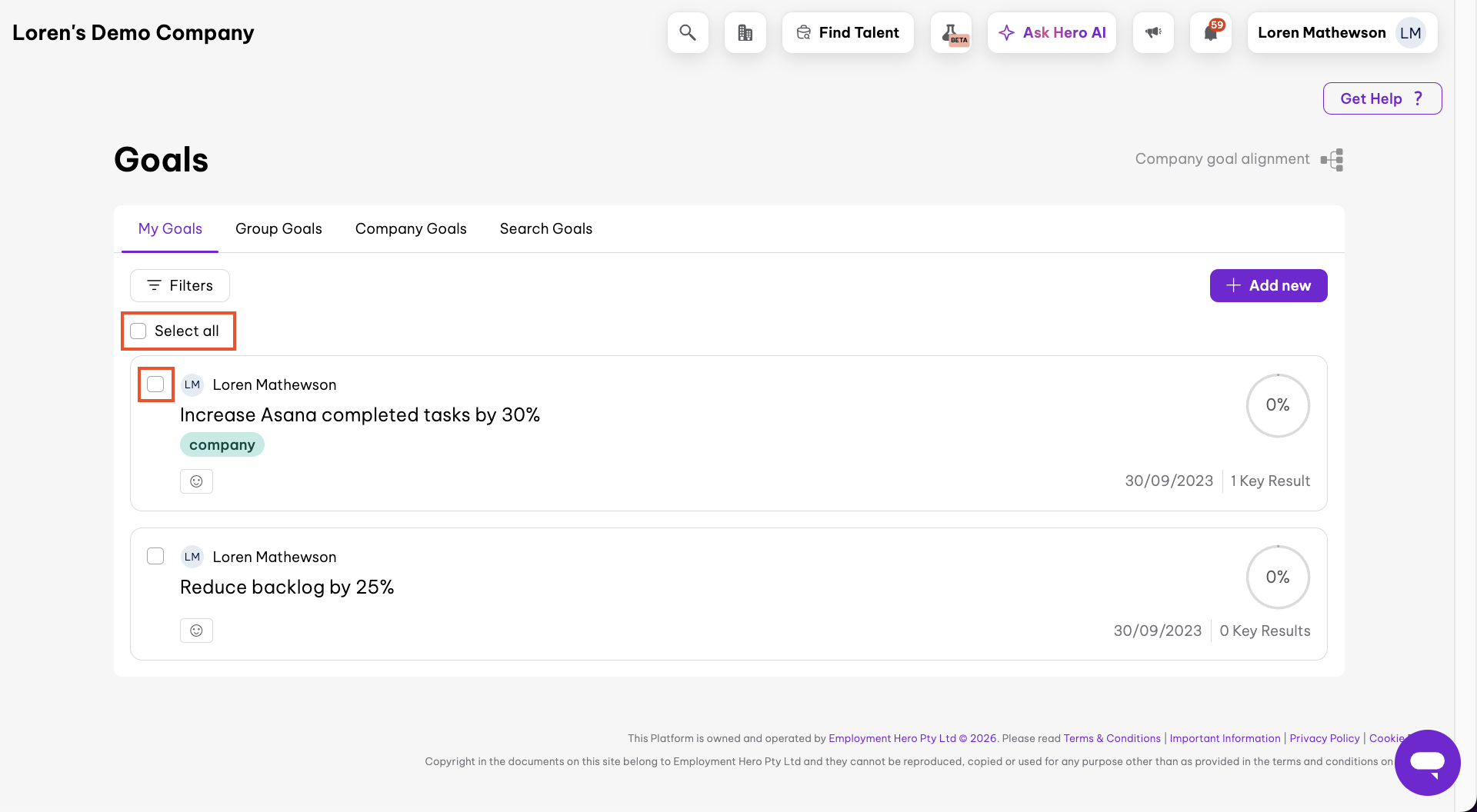Expand the Filters panel
Image resolution: width=1477 pixels, height=812 pixels.
[180, 286]
